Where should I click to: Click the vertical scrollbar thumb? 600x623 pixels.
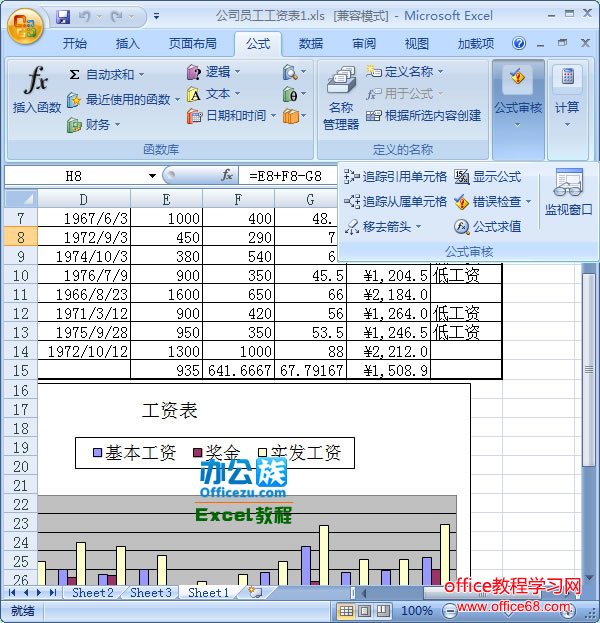click(x=588, y=370)
